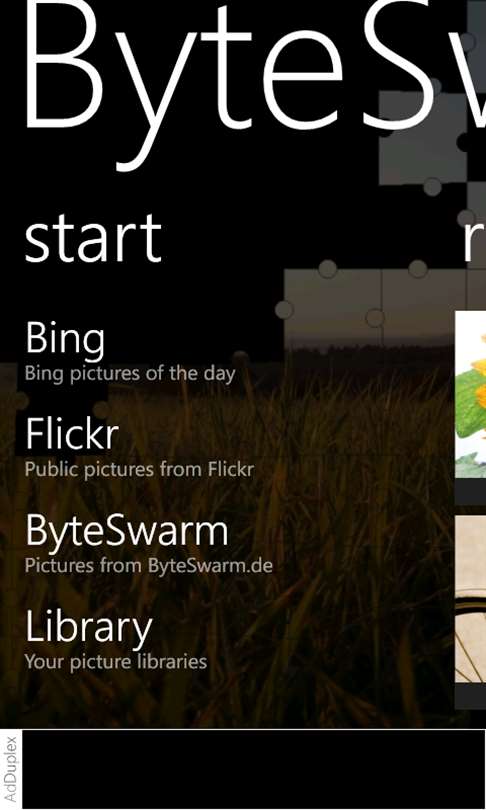Switch to the 'start' pivot header
Image resolution: width=486 pixels, height=810 pixels.
(x=93, y=239)
